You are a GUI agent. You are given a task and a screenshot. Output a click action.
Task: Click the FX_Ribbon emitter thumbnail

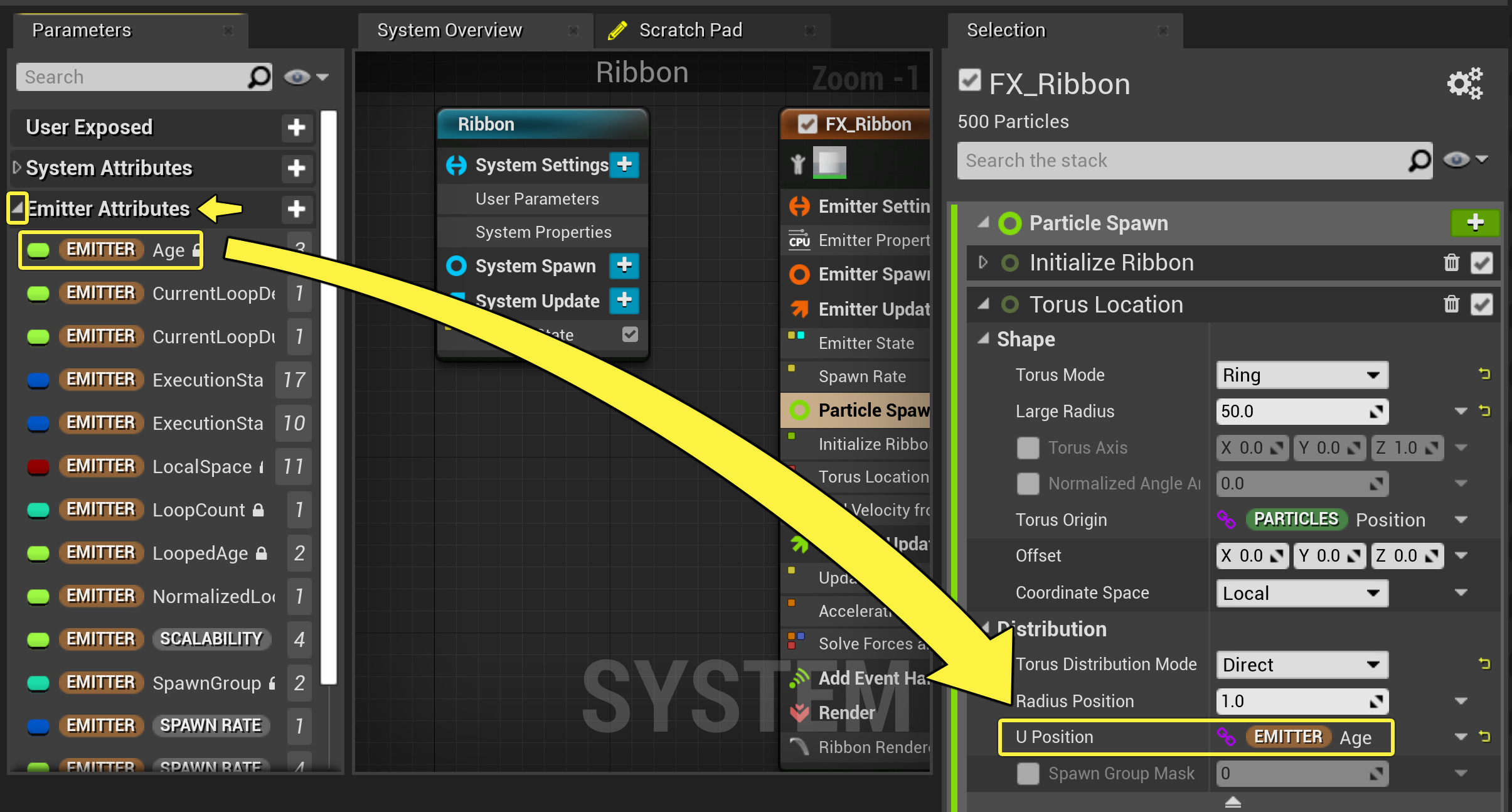pos(829,163)
